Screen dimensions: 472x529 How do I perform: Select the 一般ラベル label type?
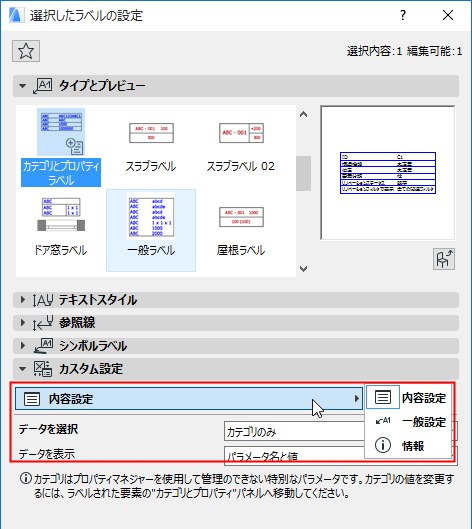click(x=151, y=230)
